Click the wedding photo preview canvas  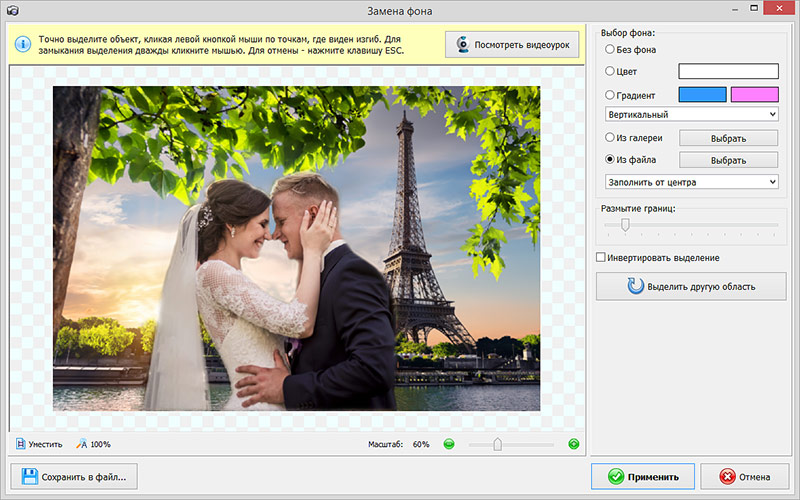[x=296, y=248]
